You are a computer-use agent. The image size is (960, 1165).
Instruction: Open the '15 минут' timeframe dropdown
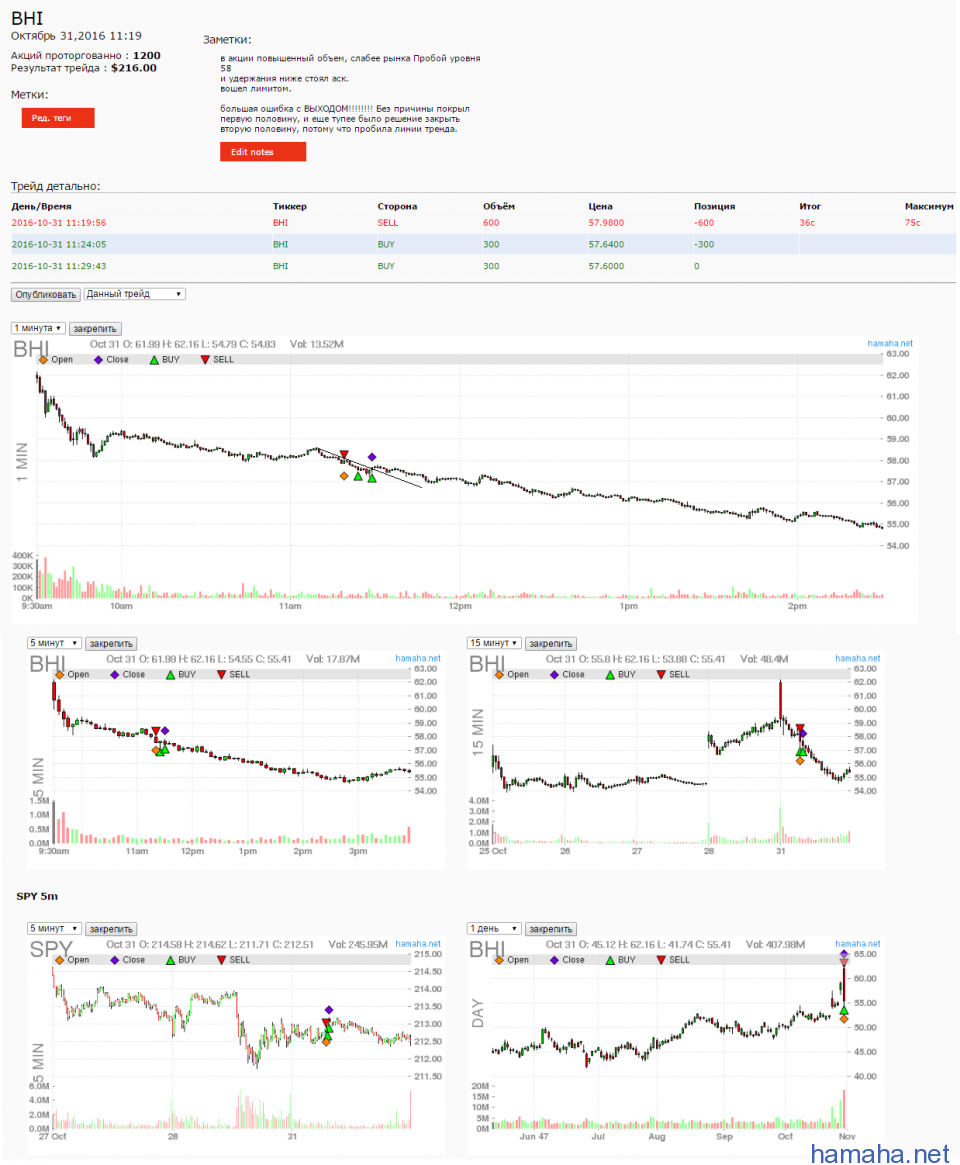click(x=494, y=643)
